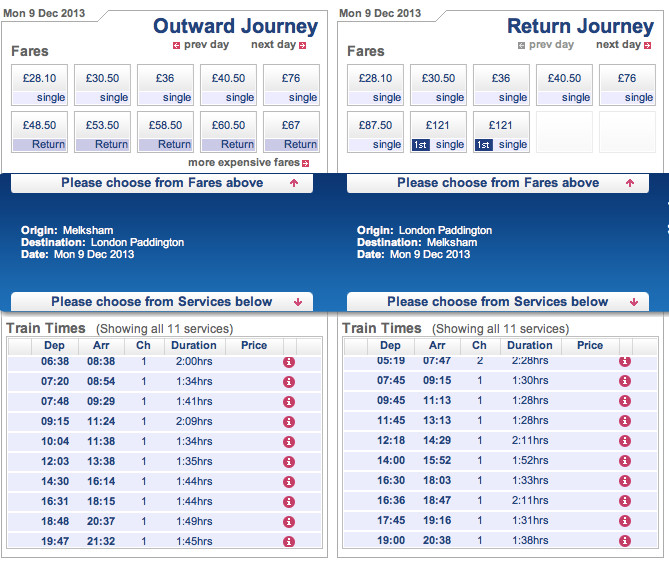
Task: Select return £121 1st single fare
Action: pyautogui.click(x=438, y=133)
